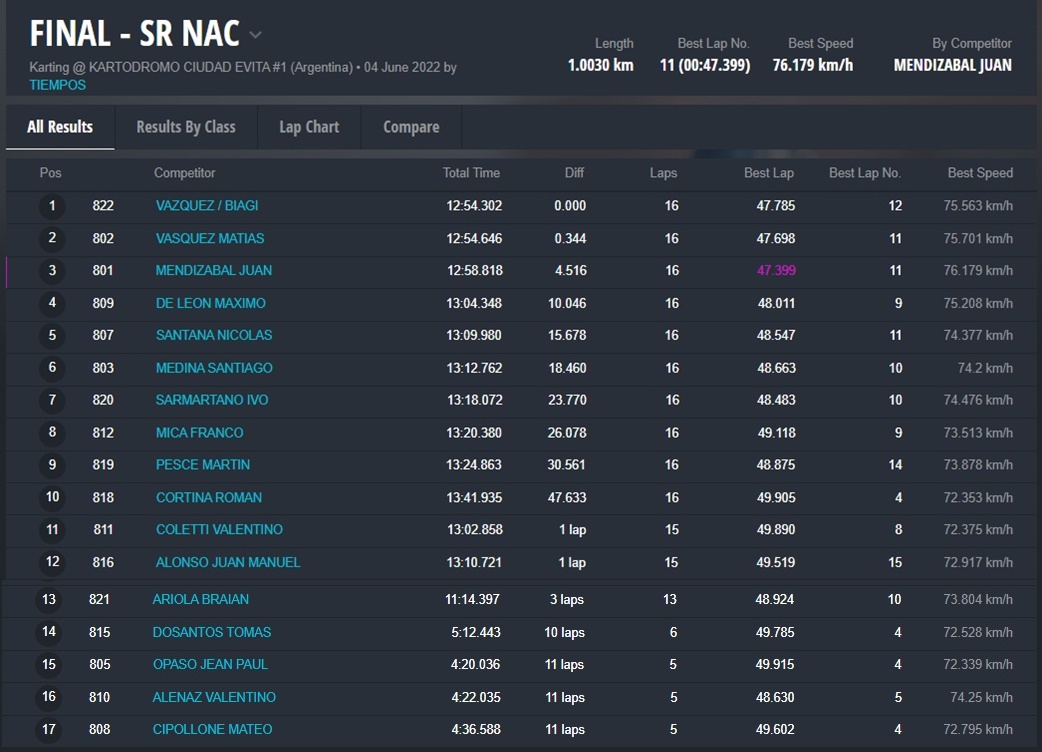This screenshot has height=752, width=1042.
Task: Open competitor VAZQUEZ / BIAGI
Action: [x=207, y=206]
